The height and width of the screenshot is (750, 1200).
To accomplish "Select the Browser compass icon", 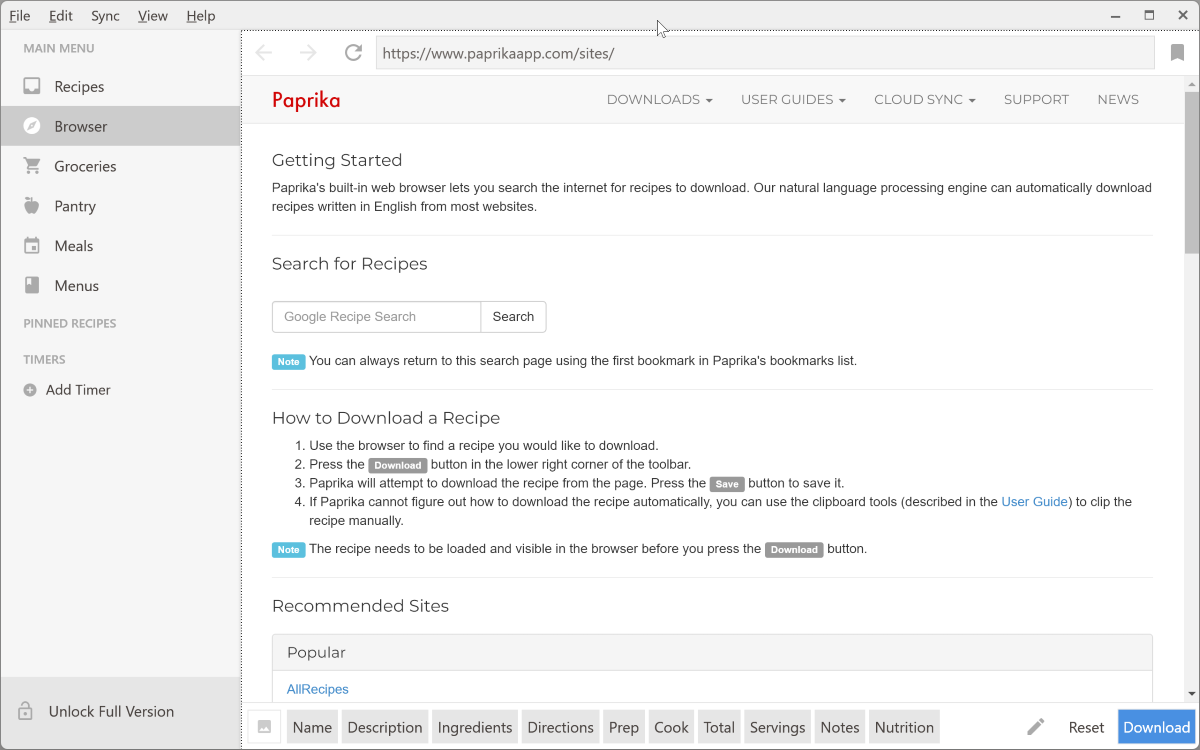I will (x=32, y=126).
